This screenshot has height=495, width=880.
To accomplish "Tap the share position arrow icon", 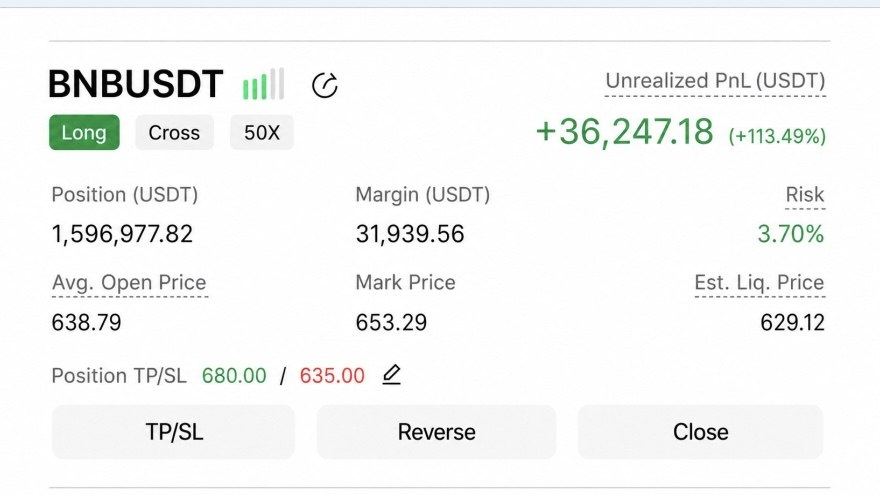I will (325, 85).
